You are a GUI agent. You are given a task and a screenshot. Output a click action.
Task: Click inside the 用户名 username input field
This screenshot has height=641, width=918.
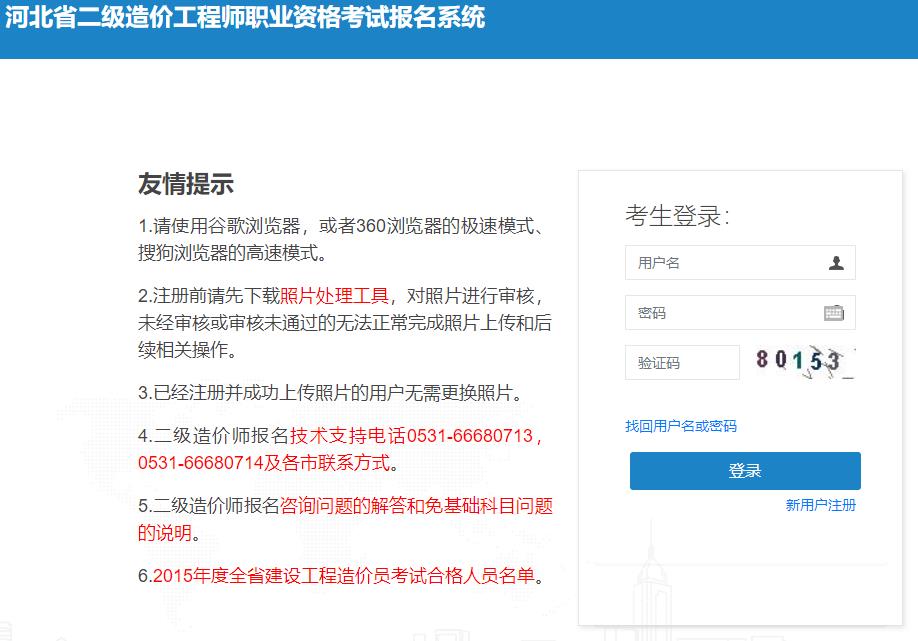coord(720,262)
